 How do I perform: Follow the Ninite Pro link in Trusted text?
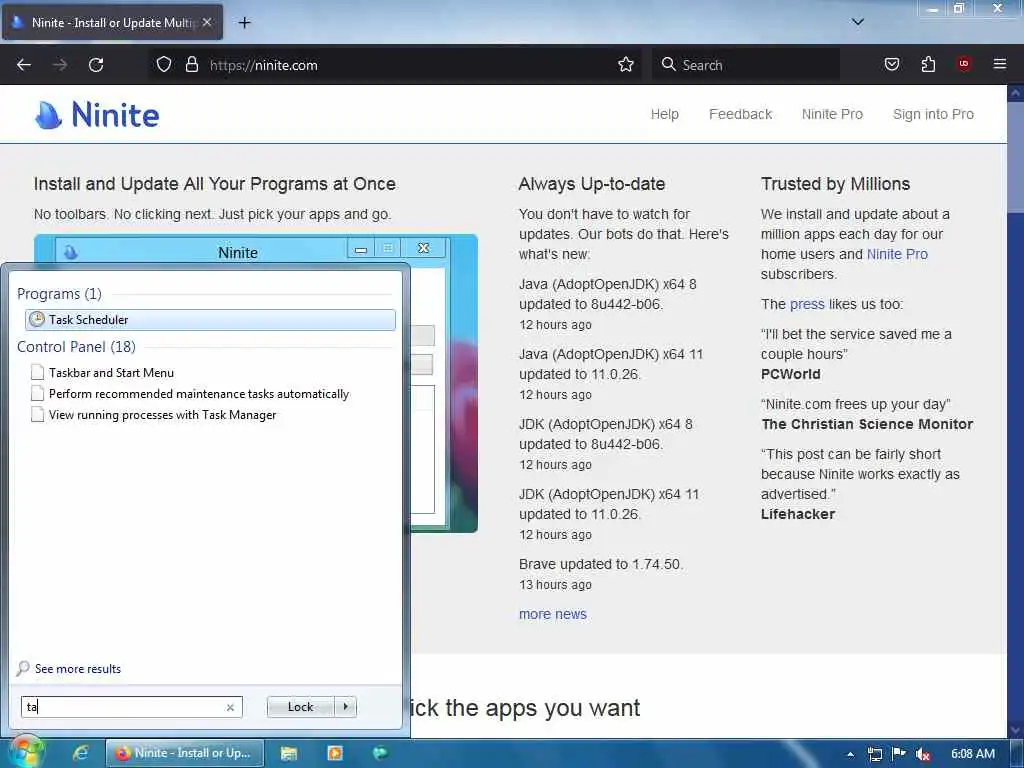click(897, 254)
